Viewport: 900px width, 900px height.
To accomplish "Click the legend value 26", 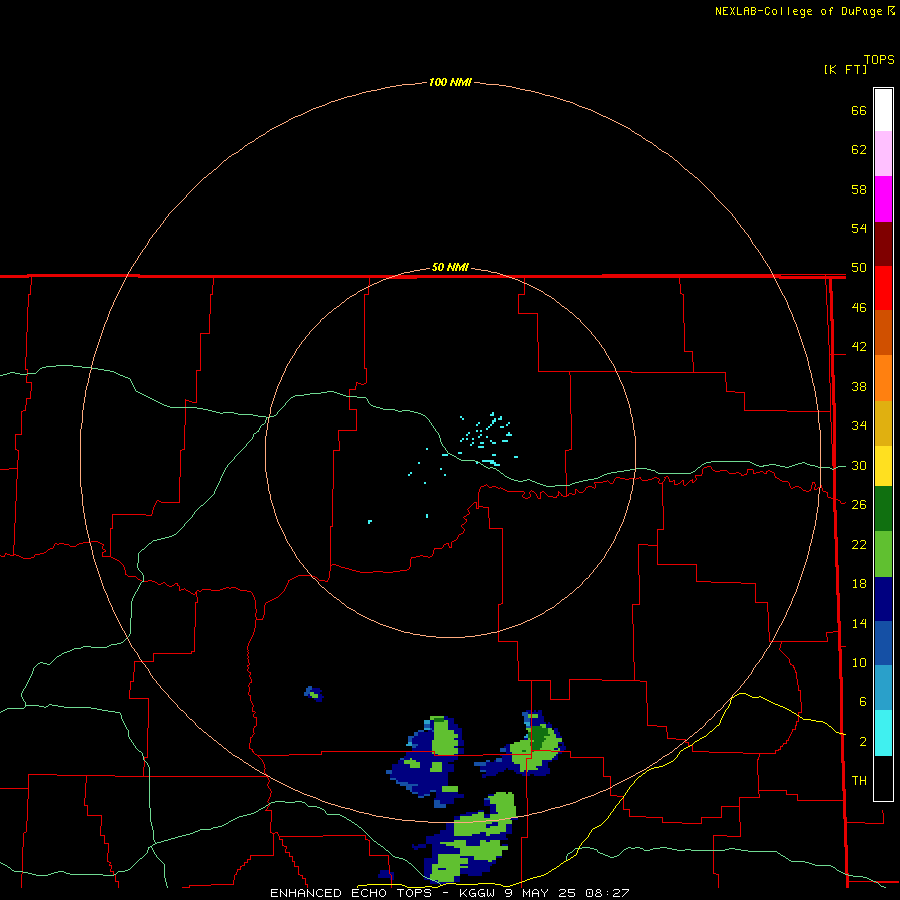I will (x=859, y=505).
